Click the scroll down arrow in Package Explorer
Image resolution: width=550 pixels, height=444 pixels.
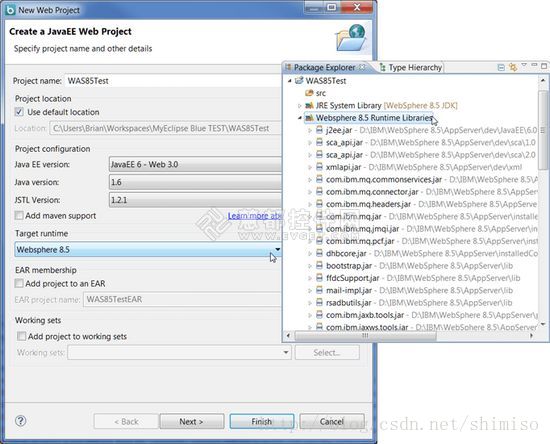(543, 324)
